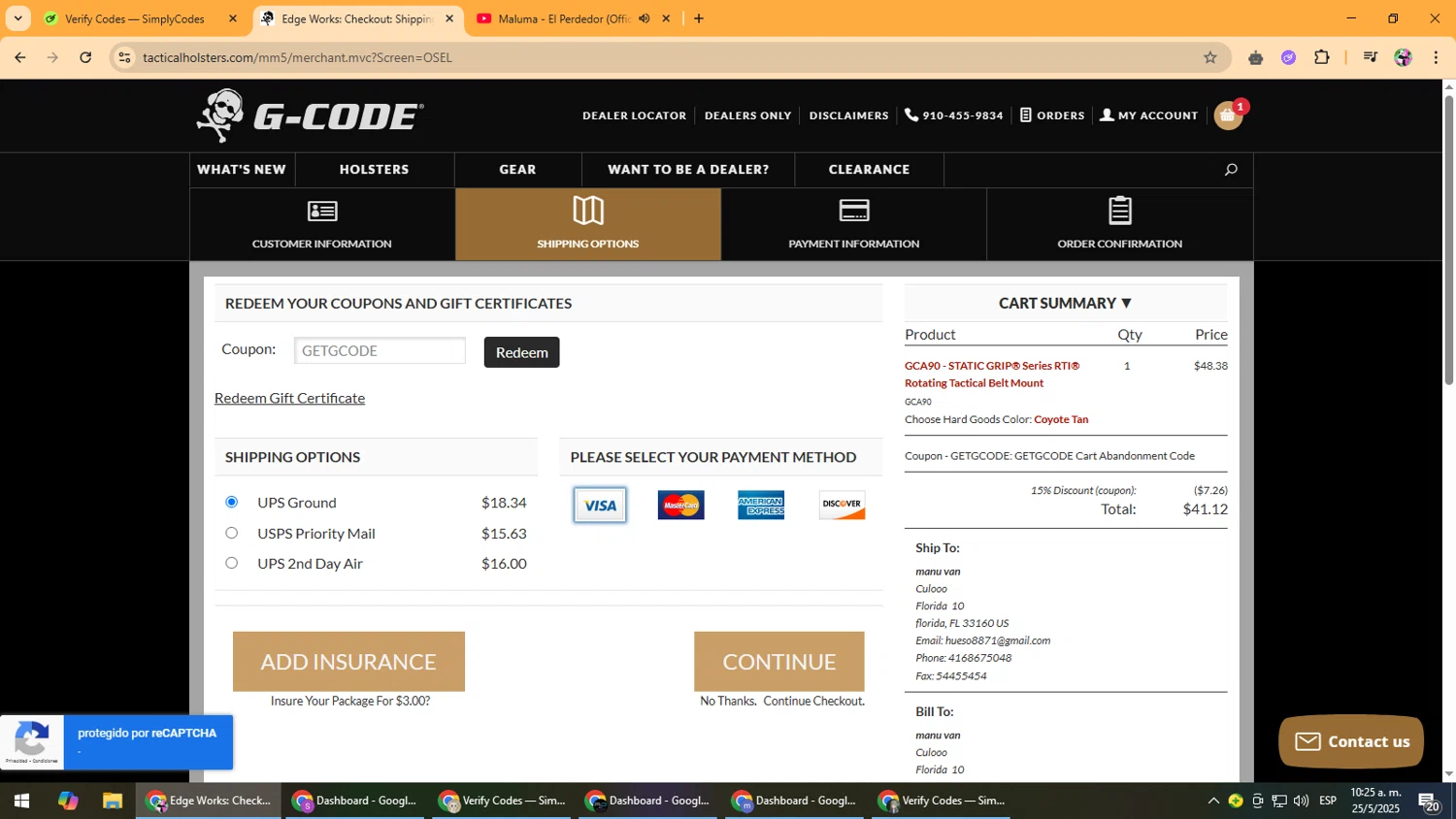
Task: Open tab search dropdown arrow
Action: (17, 18)
